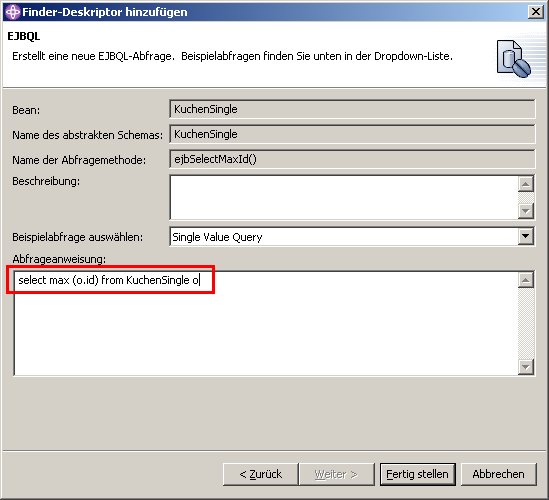Screen dimensions: 549x500
Task: Click the Beispielabfrage auswählen label
Action: click(x=77, y=237)
